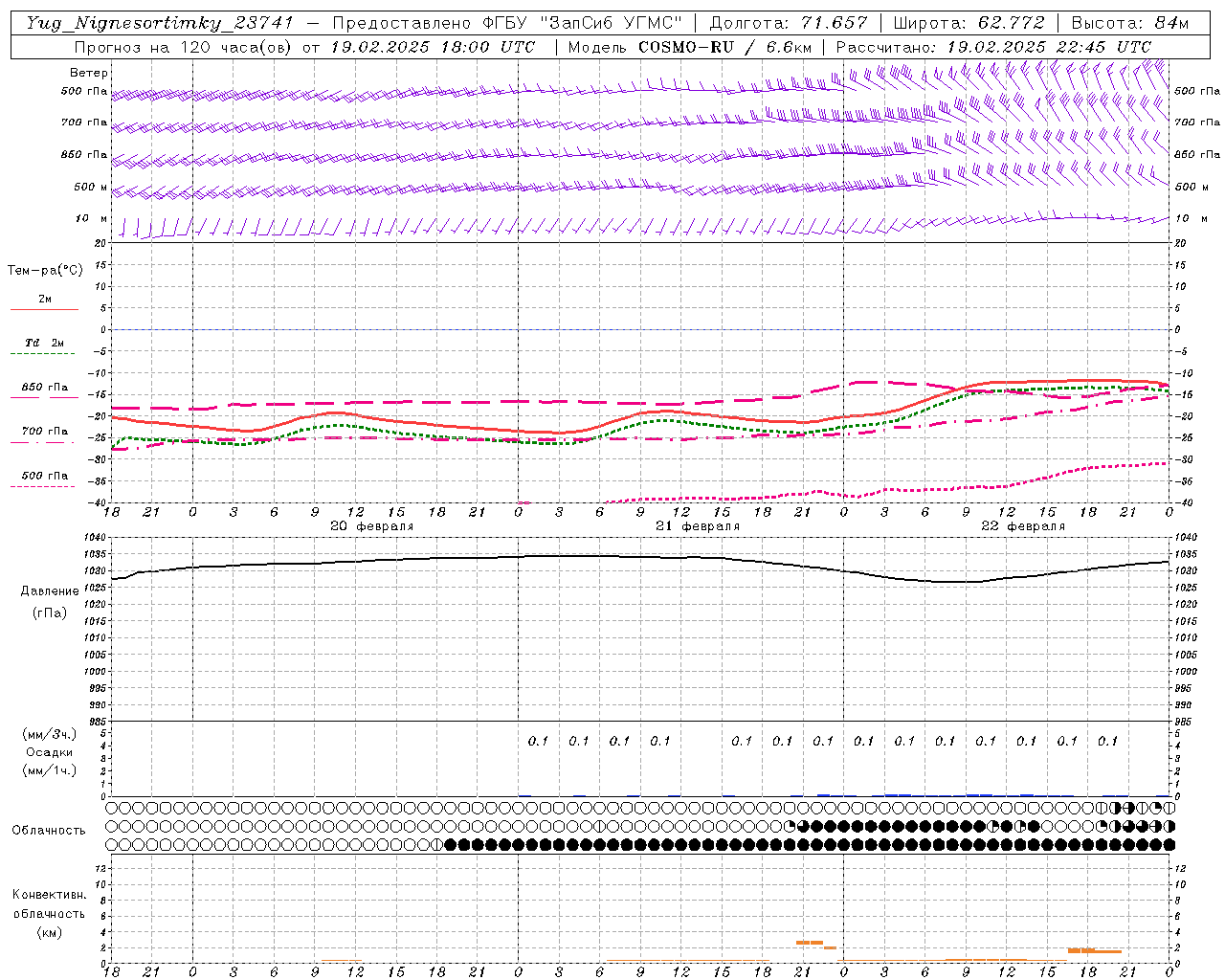1225x980 pixels.
Task: Click the "500 гПа" temperature legend entry
Action: pos(45,475)
